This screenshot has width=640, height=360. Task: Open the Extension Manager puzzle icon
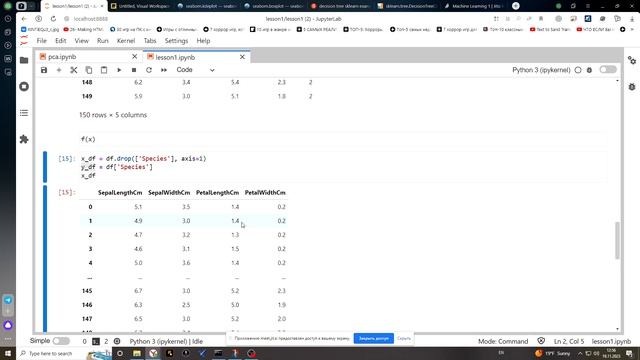[24, 139]
